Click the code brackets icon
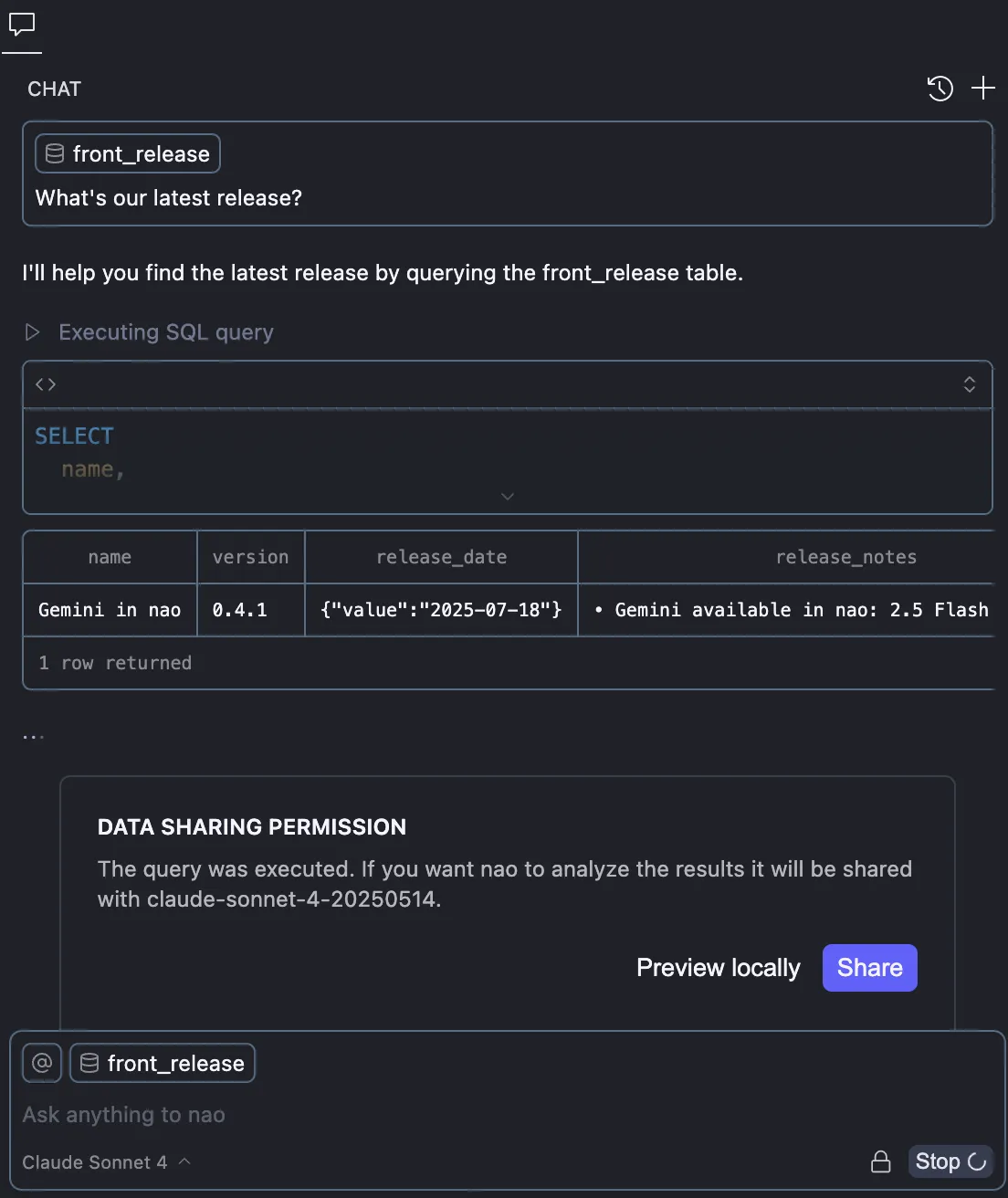This screenshot has height=1198, width=1008. pyautogui.click(x=46, y=384)
